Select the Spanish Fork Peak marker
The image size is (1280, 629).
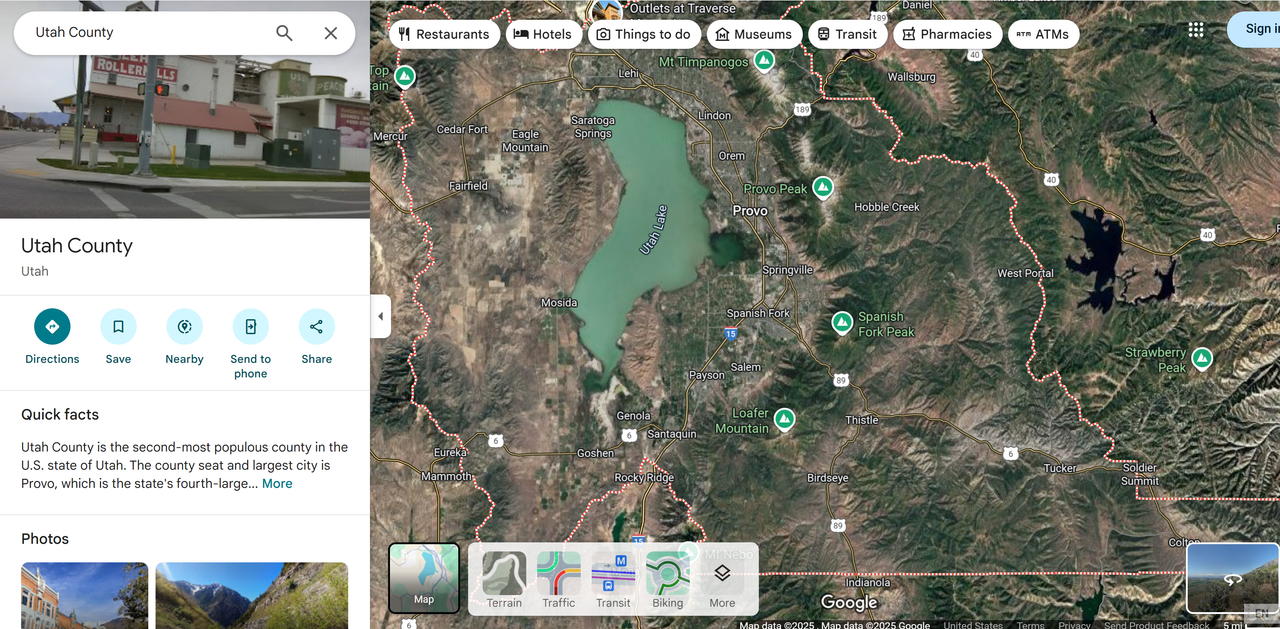(843, 323)
